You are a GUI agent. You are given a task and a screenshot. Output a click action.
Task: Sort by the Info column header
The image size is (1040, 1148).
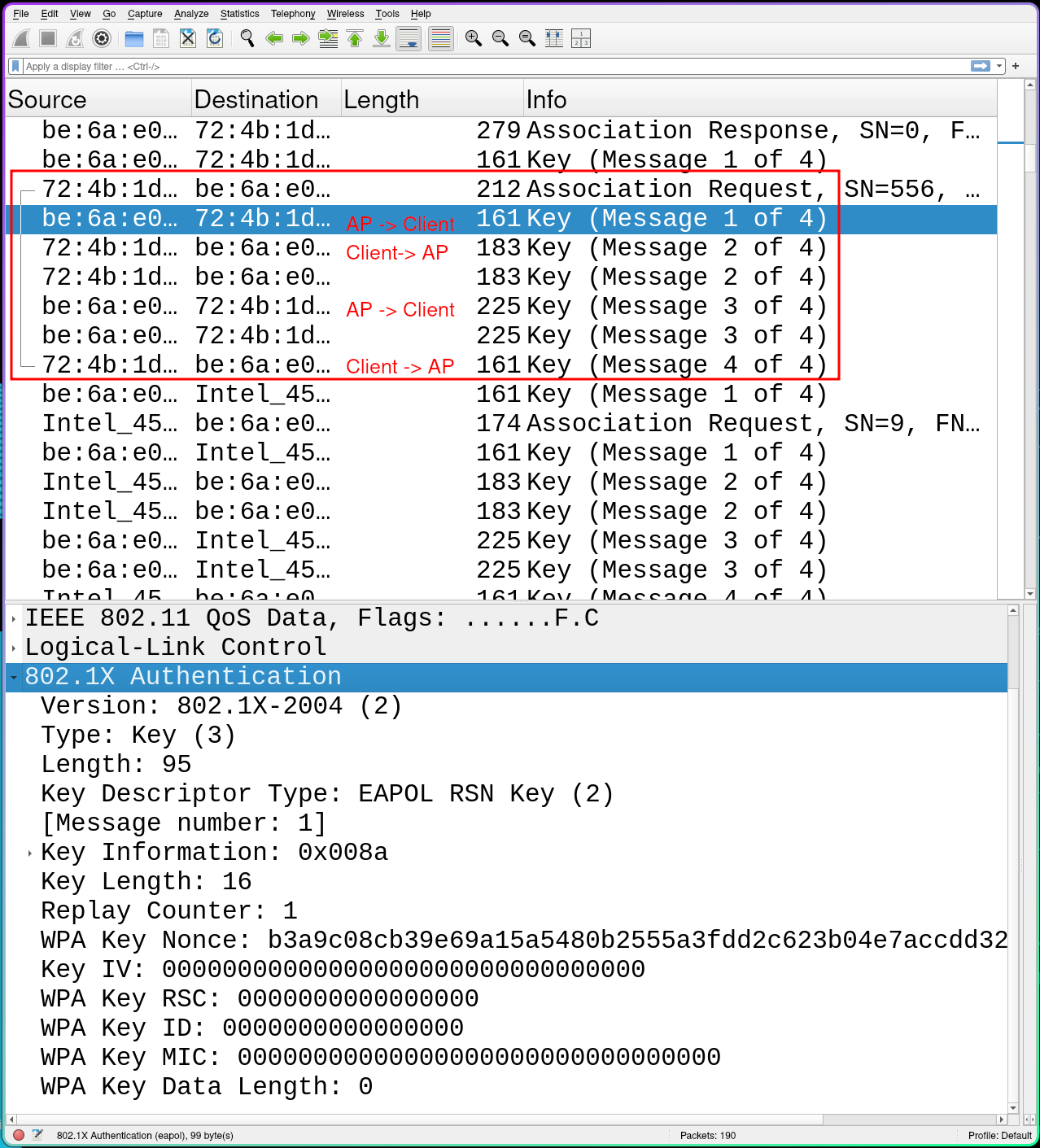click(x=760, y=99)
